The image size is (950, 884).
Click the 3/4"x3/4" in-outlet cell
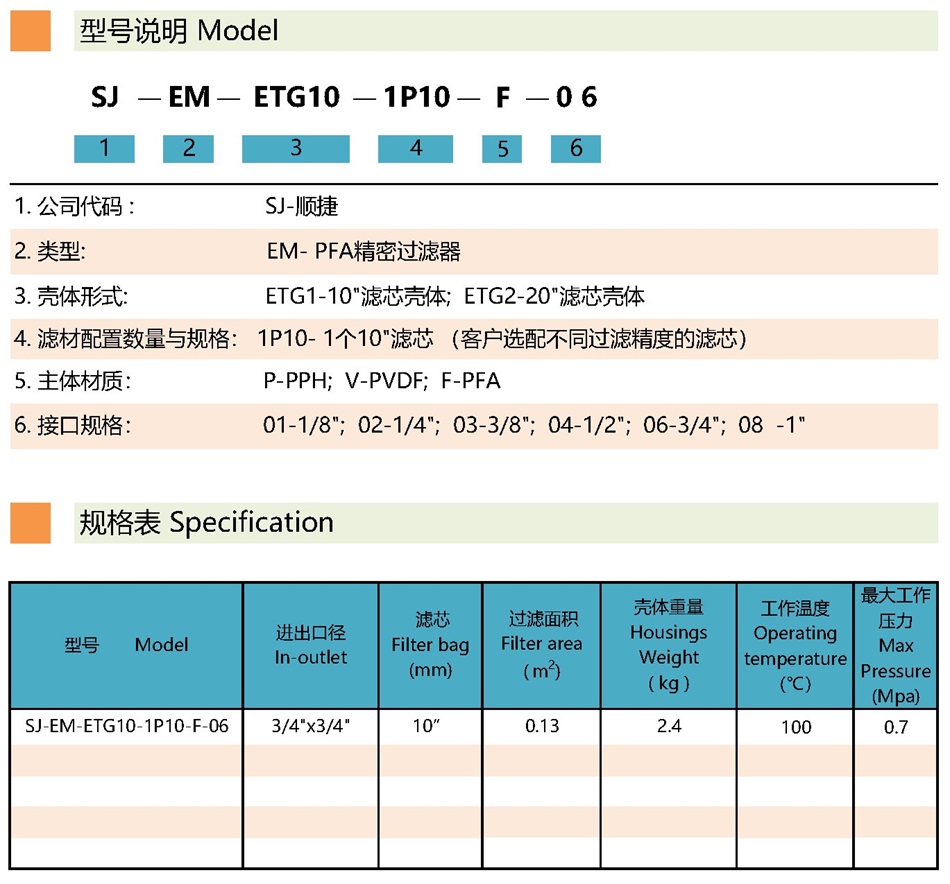310,727
